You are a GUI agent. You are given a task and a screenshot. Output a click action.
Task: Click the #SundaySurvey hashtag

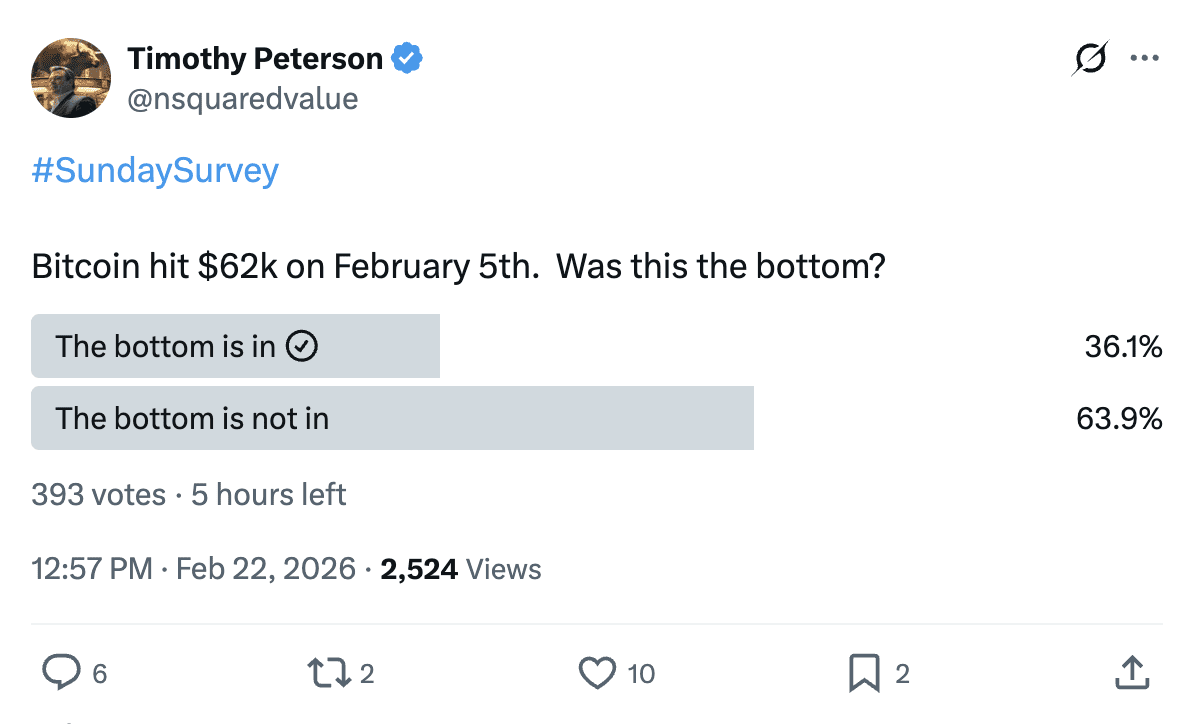(x=155, y=171)
